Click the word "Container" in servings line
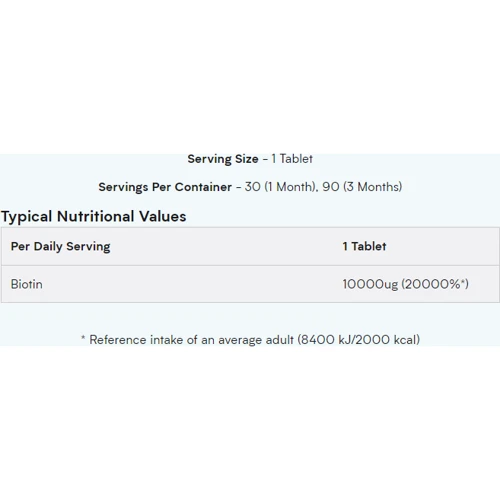 203,187
